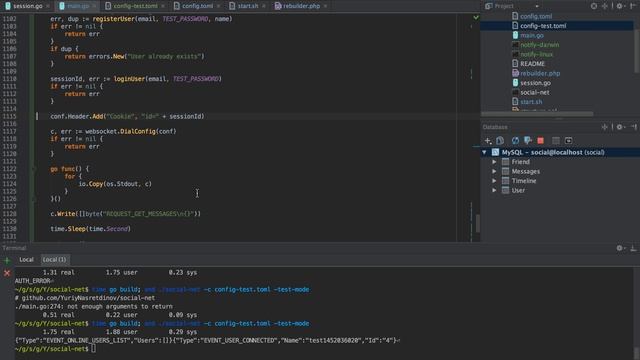640x360 pixels.
Task: Click fold marker at go func() line
Action: coord(34,169)
